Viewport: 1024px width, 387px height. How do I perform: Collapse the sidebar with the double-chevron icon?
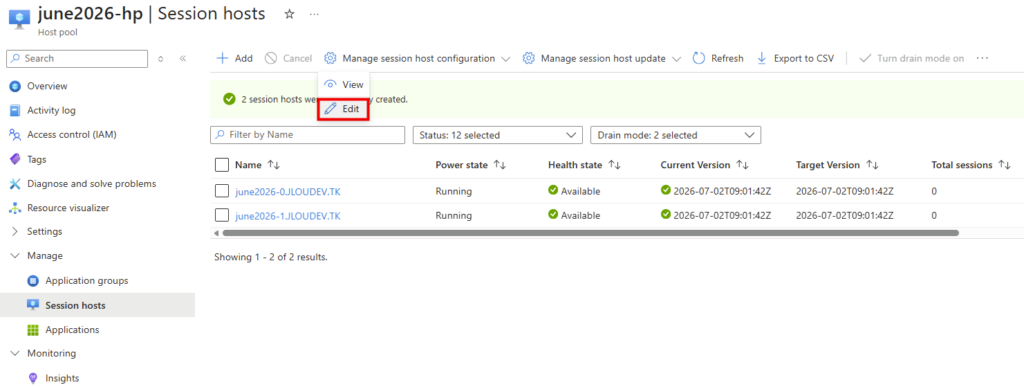point(183,59)
